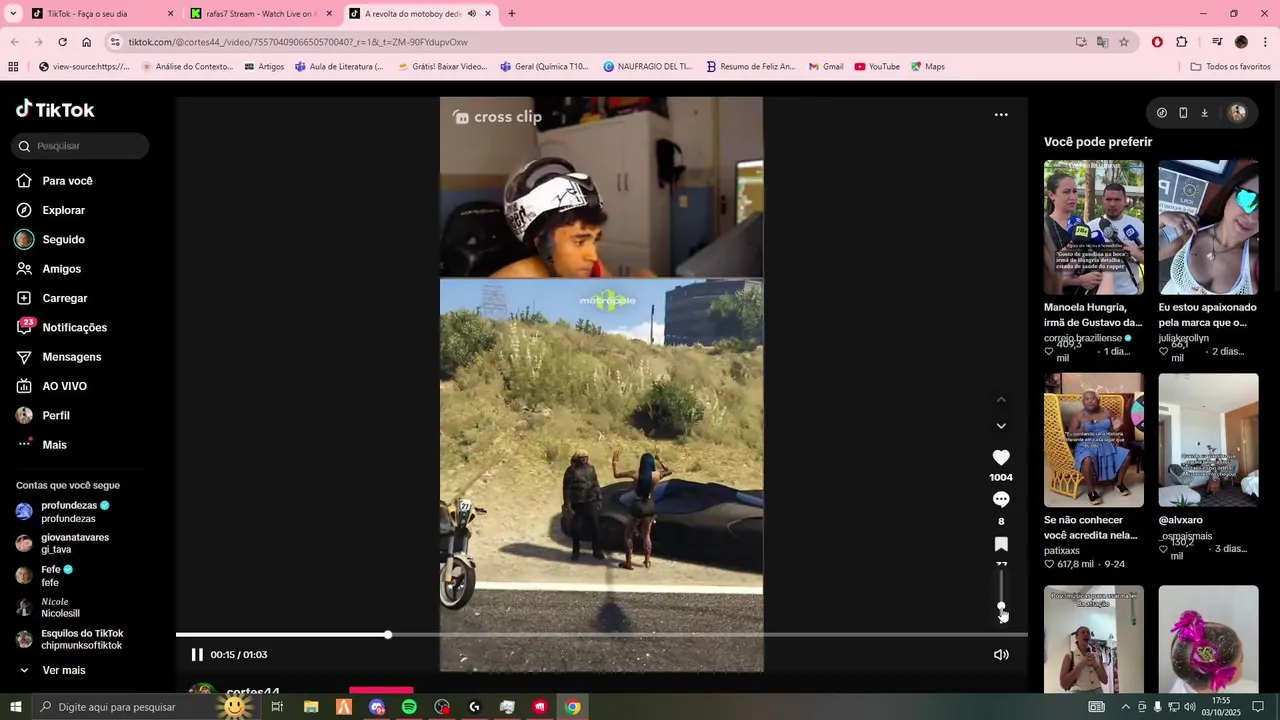Screen dimensions: 1280x720
Task: Open the profile avatar in top-right pill
Action: click(1237, 113)
